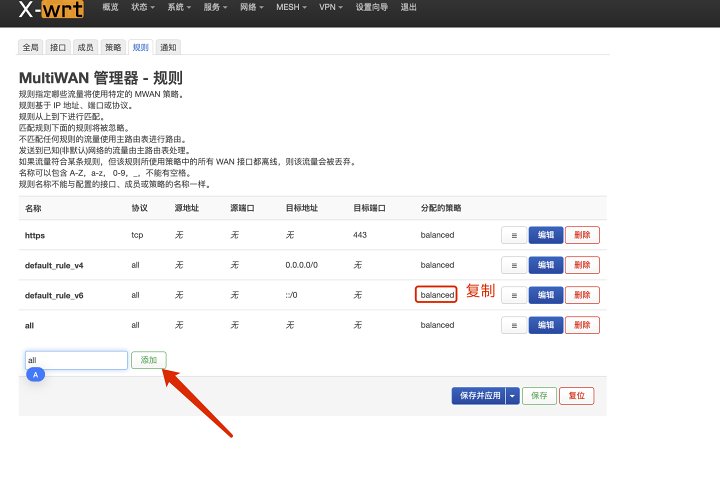Switch to the 成员 tab
The image size is (720, 481).
(85, 47)
